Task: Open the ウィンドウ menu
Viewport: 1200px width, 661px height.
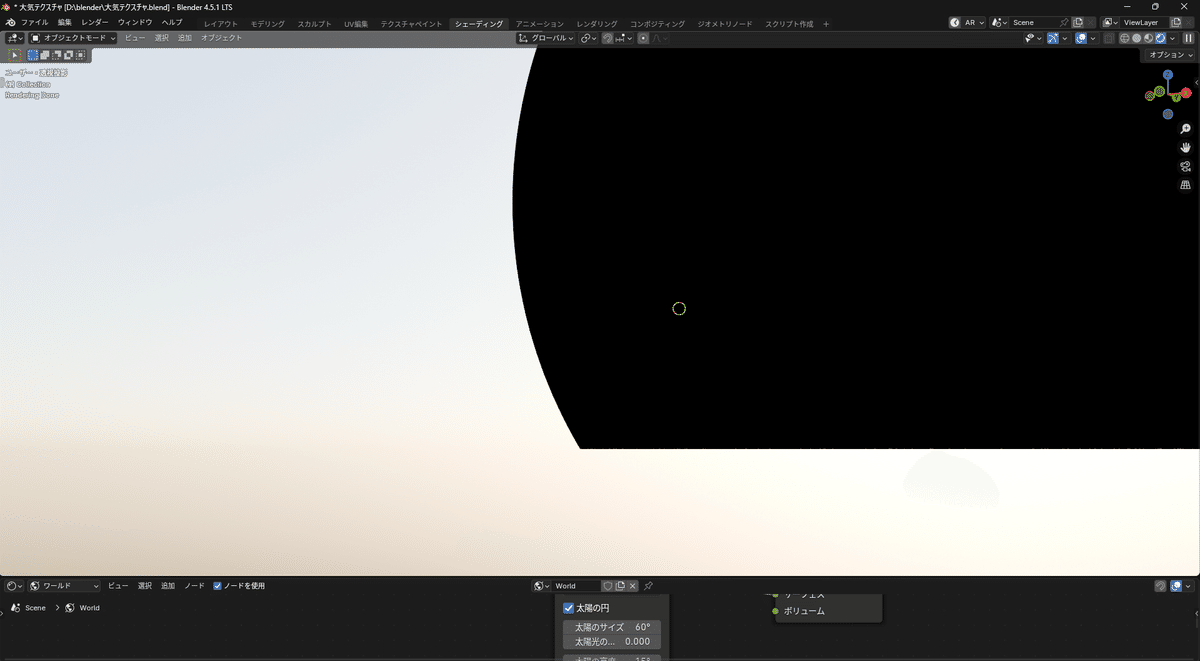Action: click(135, 22)
